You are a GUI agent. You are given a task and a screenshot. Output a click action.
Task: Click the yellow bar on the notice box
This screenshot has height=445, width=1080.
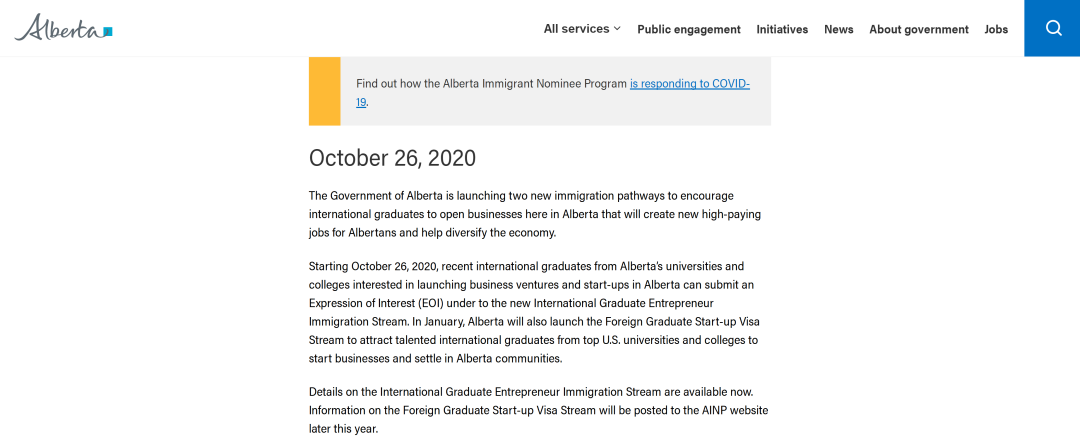[324, 91]
